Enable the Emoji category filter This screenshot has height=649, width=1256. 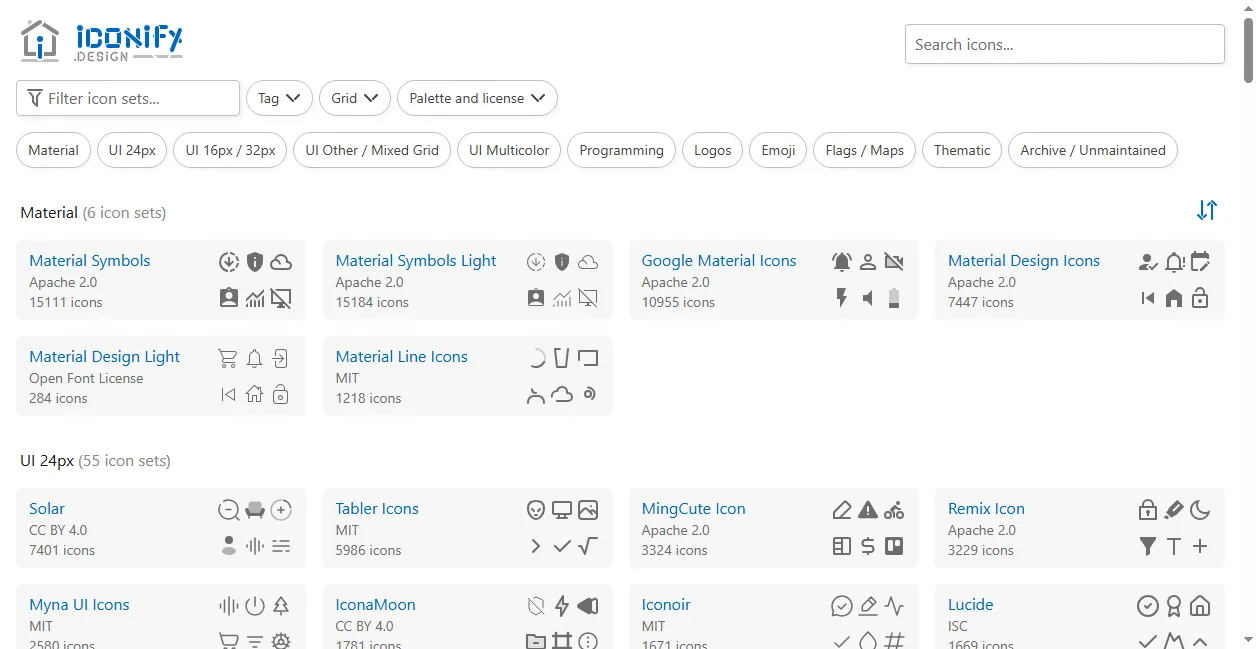click(778, 150)
